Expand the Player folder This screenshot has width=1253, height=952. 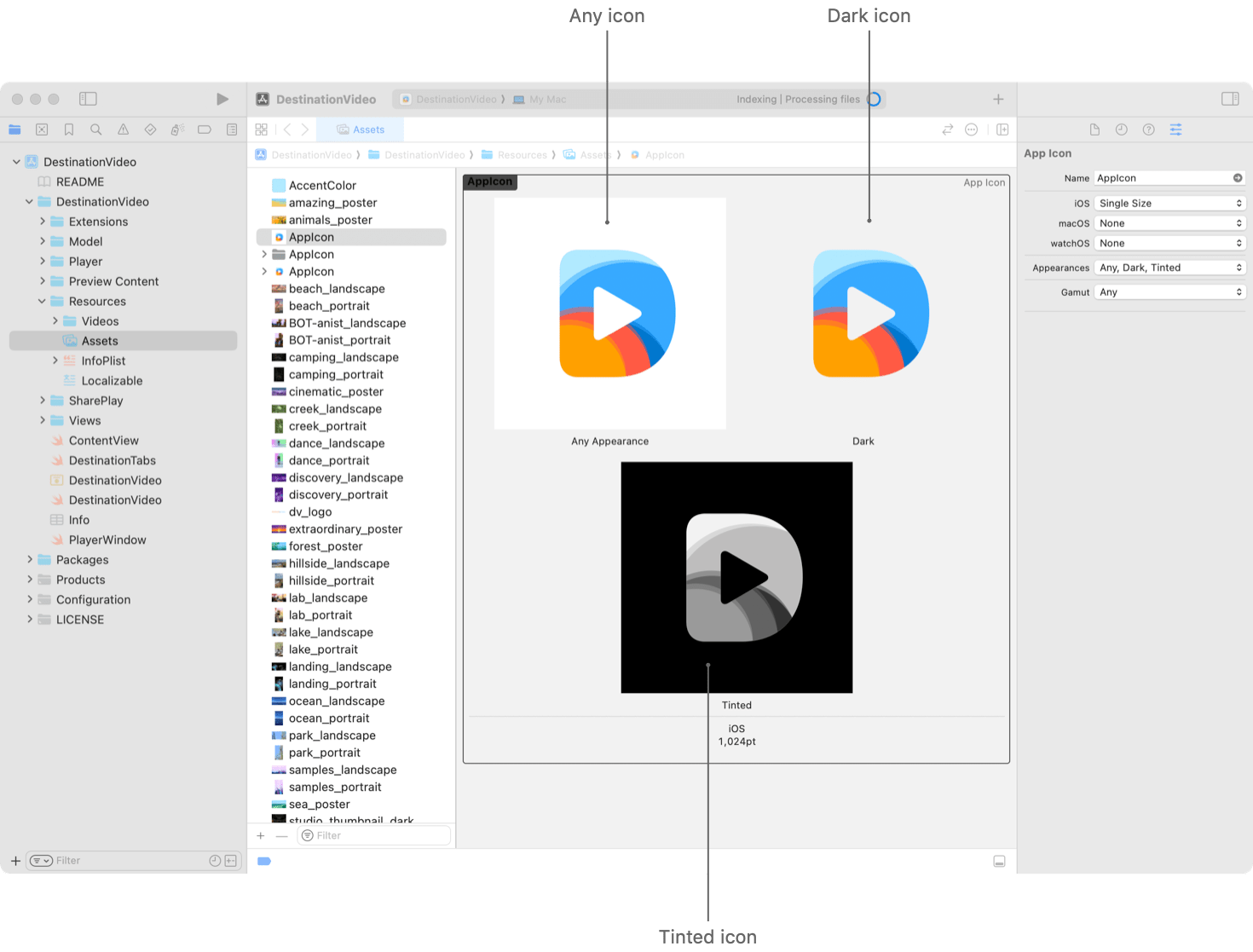[42, 261]
